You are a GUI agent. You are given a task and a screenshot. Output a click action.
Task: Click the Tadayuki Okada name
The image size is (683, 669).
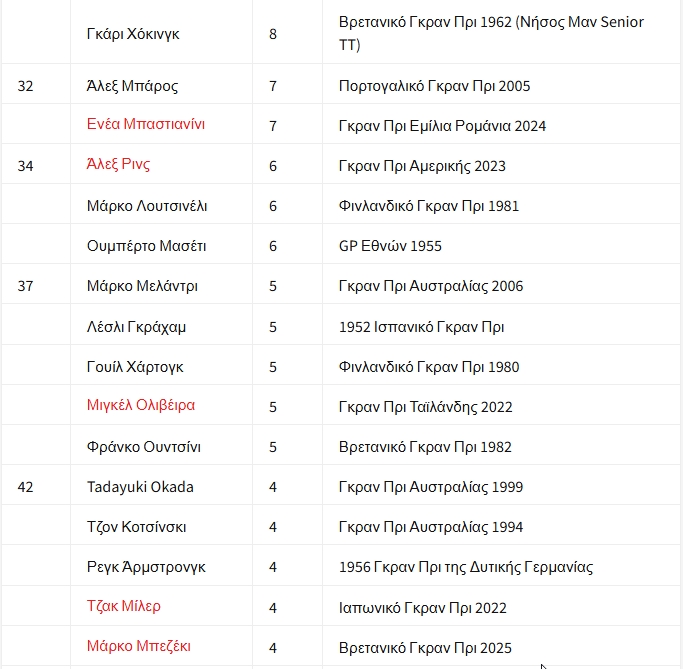point(140,487)
